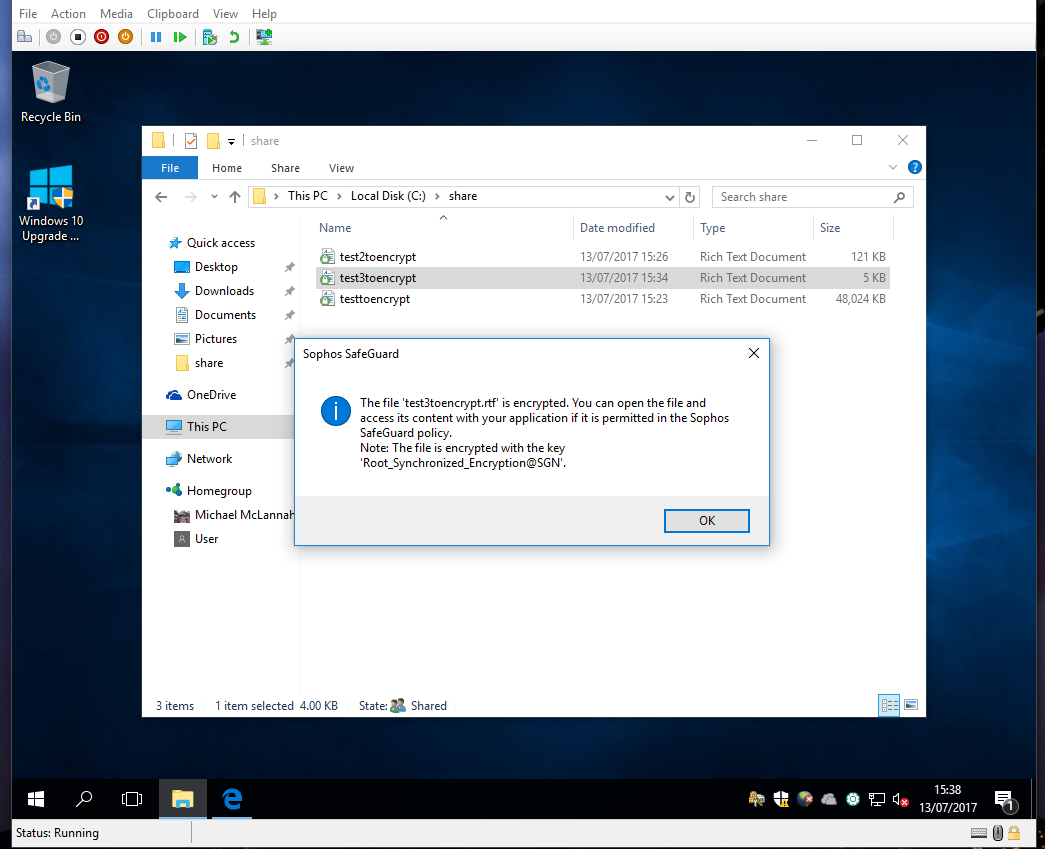Image resolution: width=1045 pixels, height=849 pixels.
Task: Expand the chevron after This PC breadcrumb
Action: (x=339, y=197)
